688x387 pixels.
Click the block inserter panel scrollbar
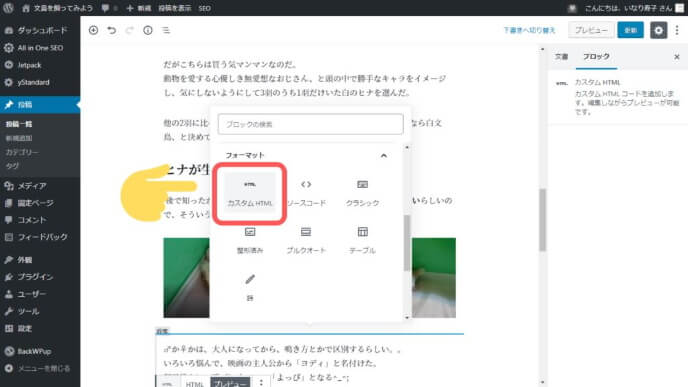407,243
